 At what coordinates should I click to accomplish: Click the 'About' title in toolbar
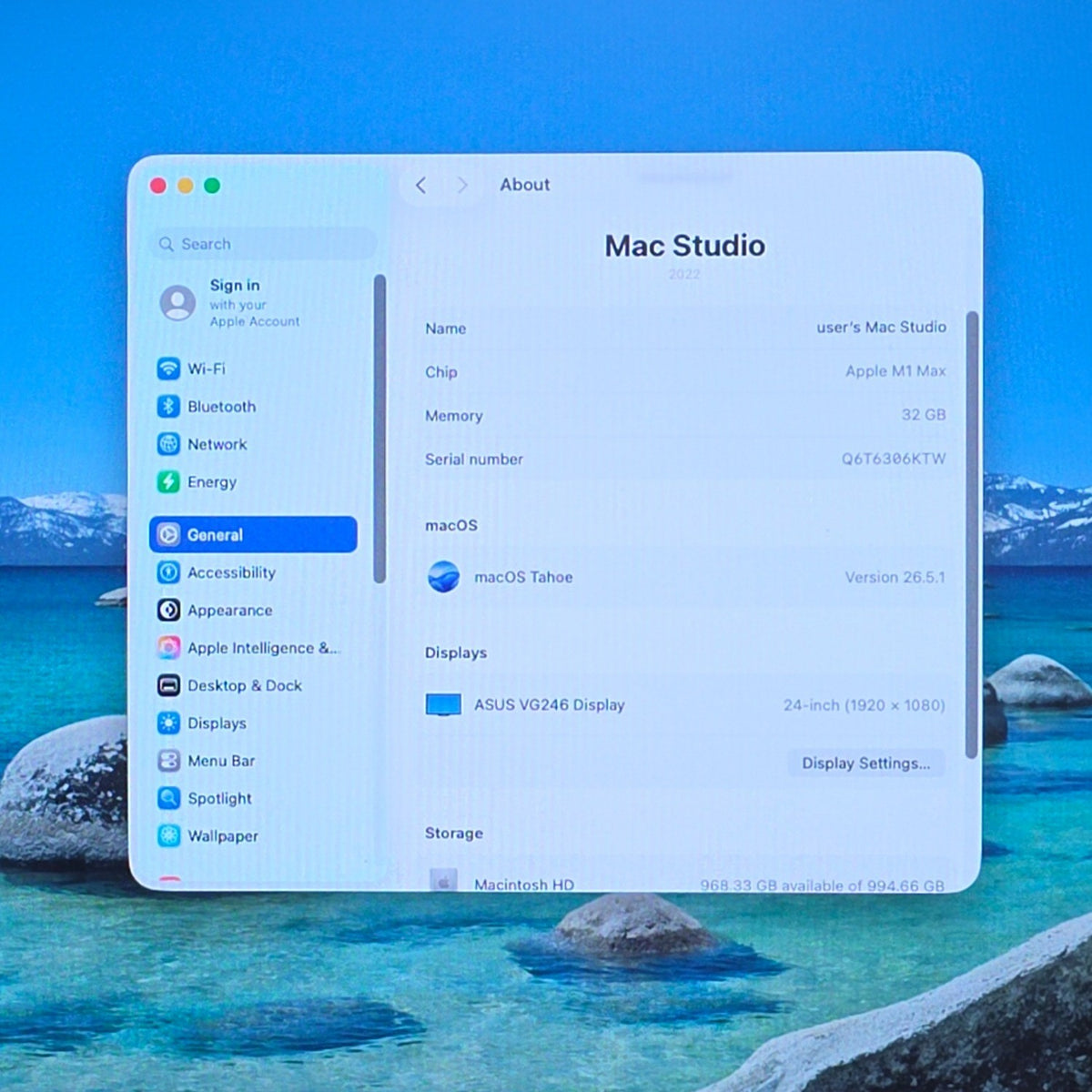[525, 185]
